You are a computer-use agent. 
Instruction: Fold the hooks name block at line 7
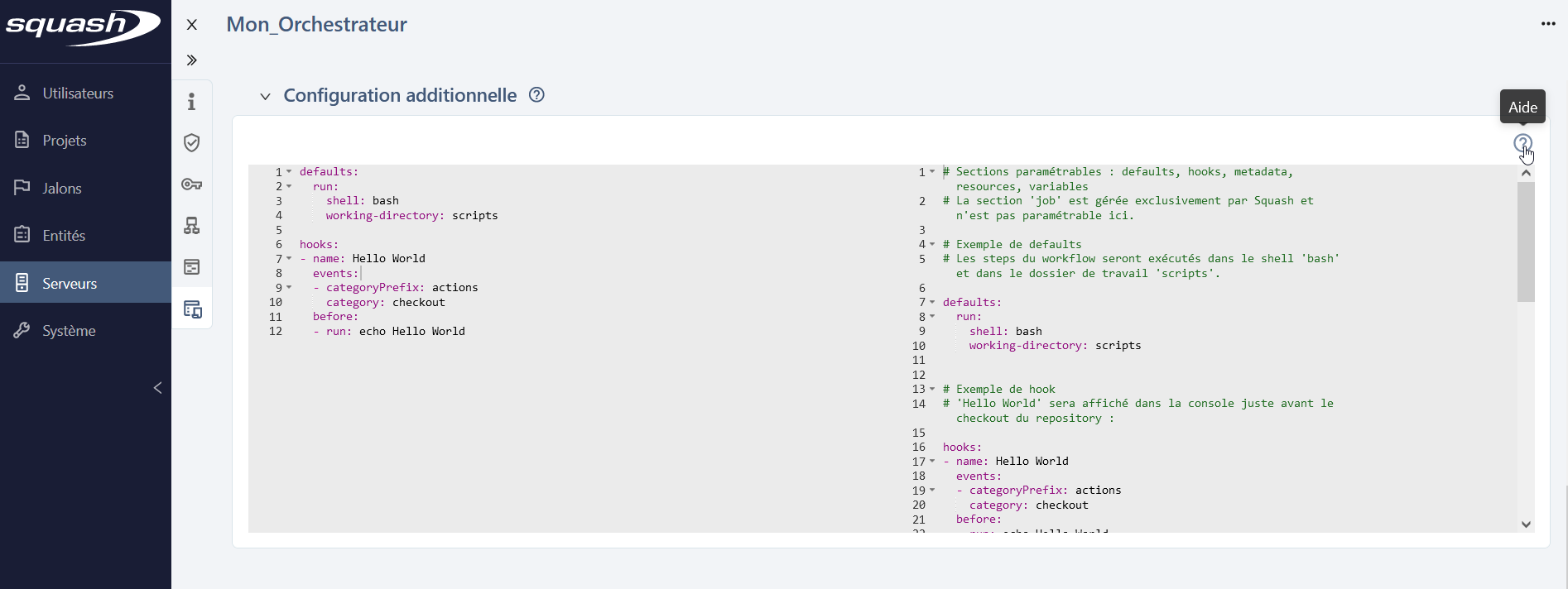[289, 259]
